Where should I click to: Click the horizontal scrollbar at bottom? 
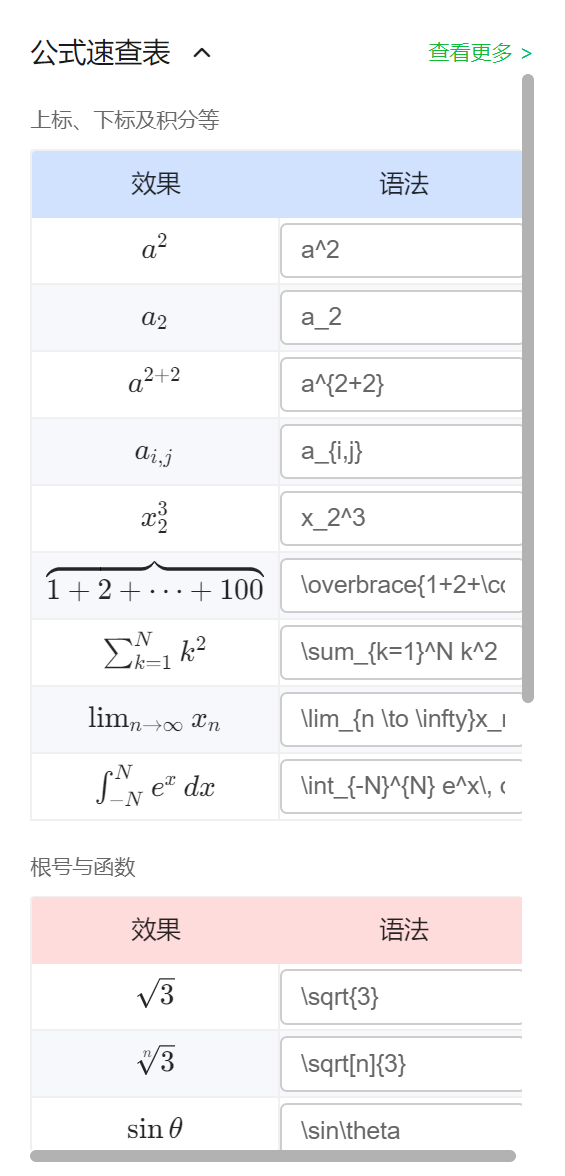[x=273, y=1156]
